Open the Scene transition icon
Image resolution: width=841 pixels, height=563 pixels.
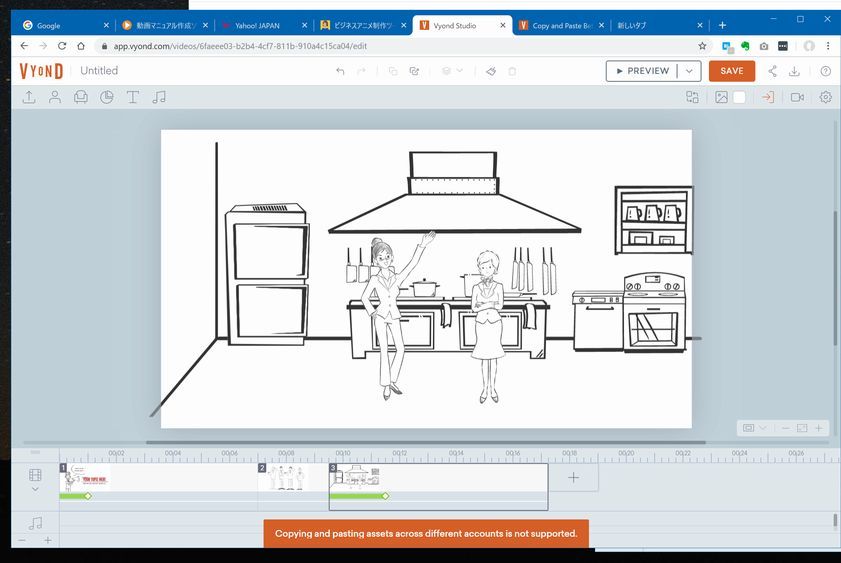click(x=768, y=97)
